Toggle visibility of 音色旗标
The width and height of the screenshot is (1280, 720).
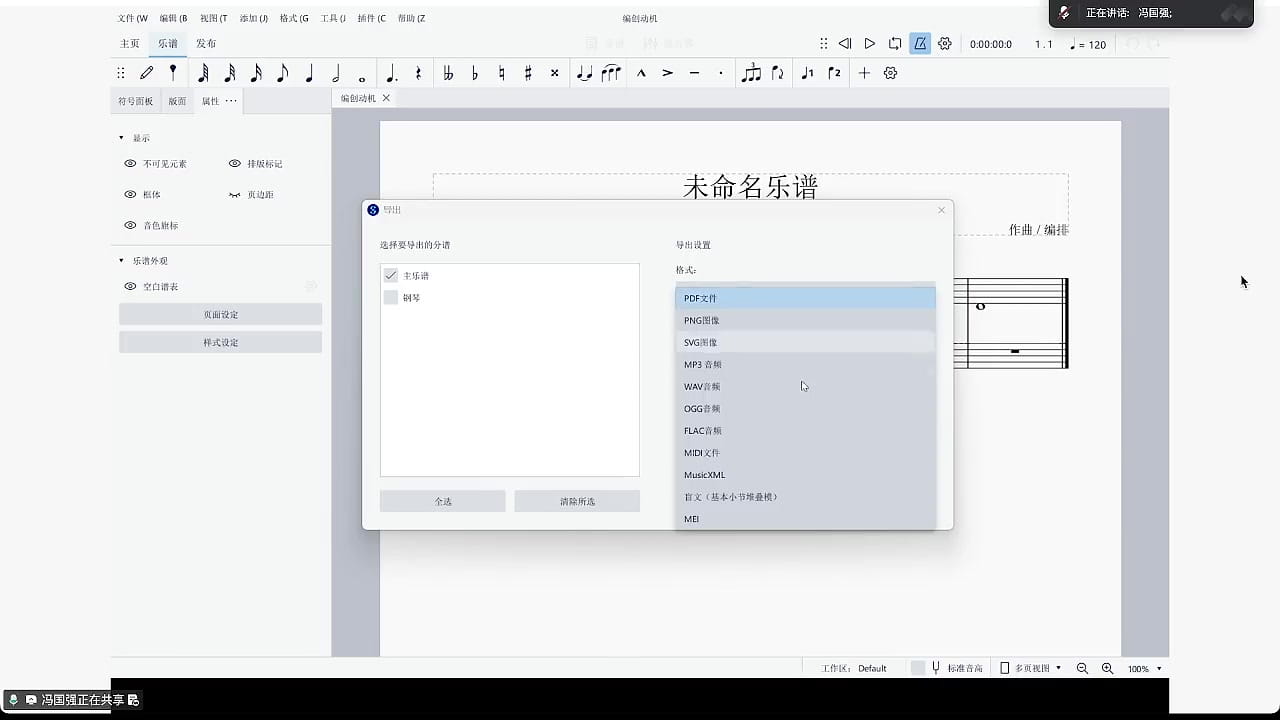point(130,225)
